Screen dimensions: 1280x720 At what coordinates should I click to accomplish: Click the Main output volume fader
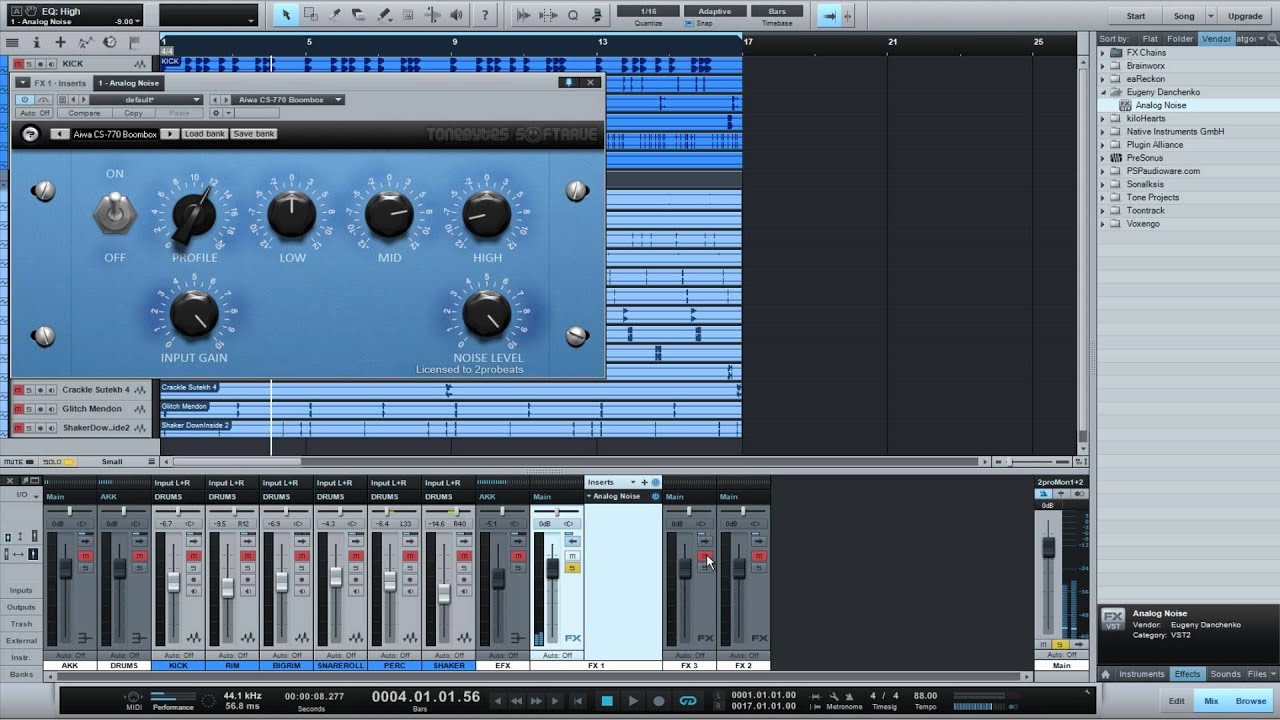(1048, 547)
